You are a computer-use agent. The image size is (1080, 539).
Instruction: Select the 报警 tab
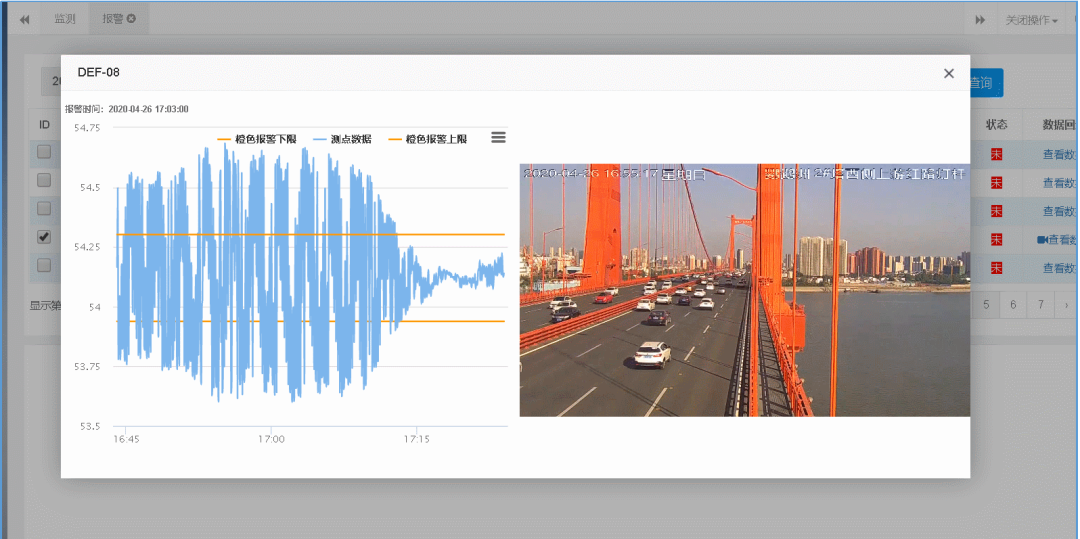pyautogui.click(x=112, y=19)
